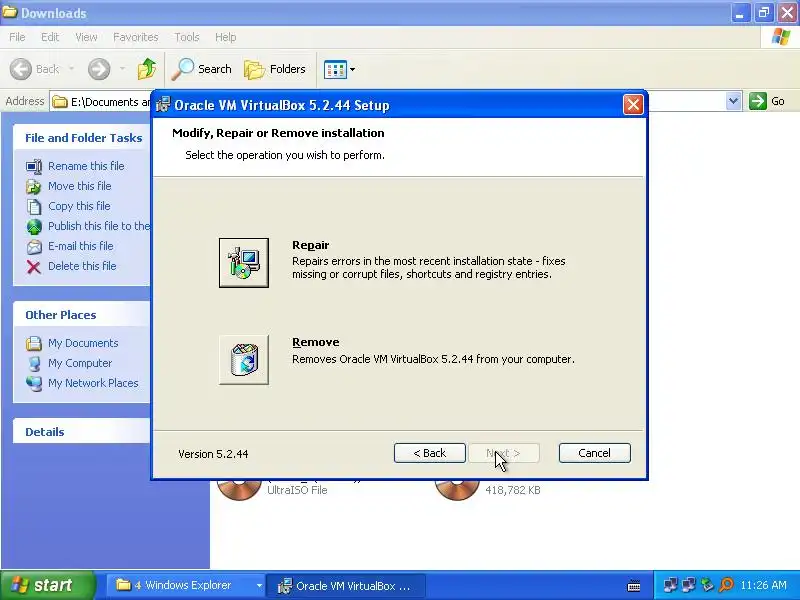Expand the Windows Explorer taskbar group arrow
The width and height of the screenshot is (800, 600).
click(x=259, y=586)
